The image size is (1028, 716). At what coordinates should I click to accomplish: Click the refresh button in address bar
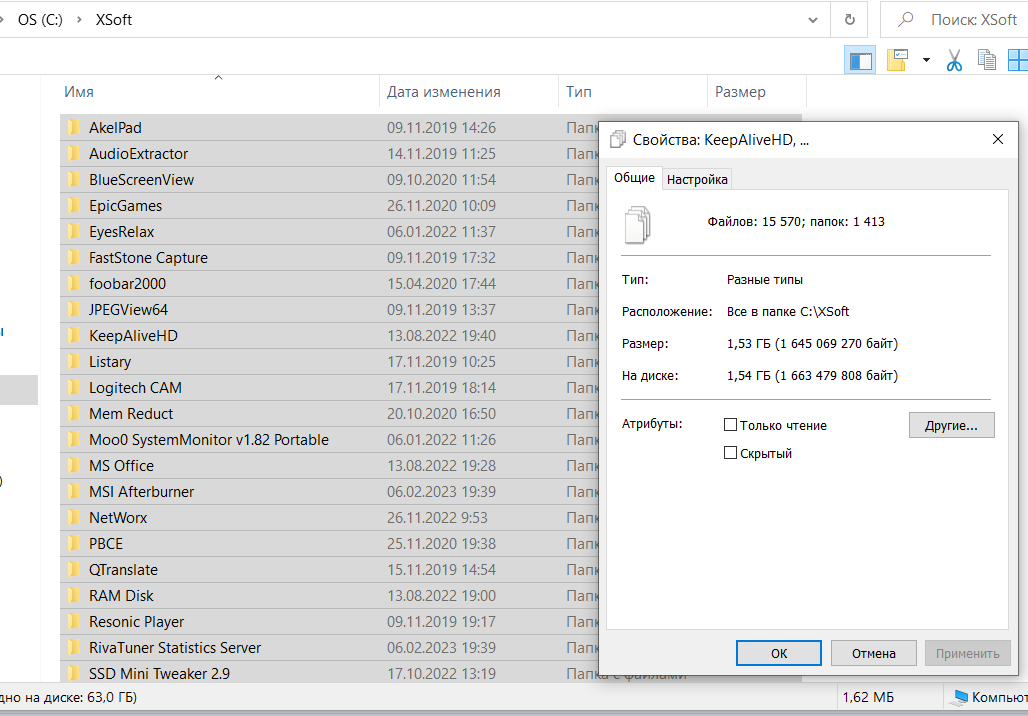click(850, 20)
